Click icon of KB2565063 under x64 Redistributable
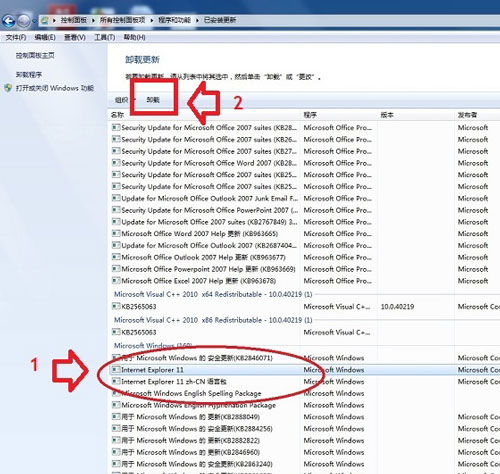The height and width of the screenshot is (474, 500). pos(116,306)
